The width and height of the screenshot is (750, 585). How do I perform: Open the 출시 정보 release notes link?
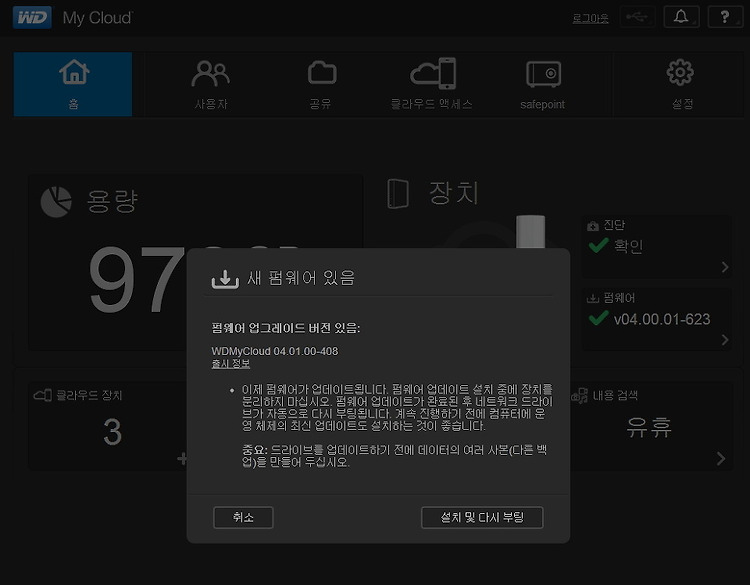[x=231, y=364]
